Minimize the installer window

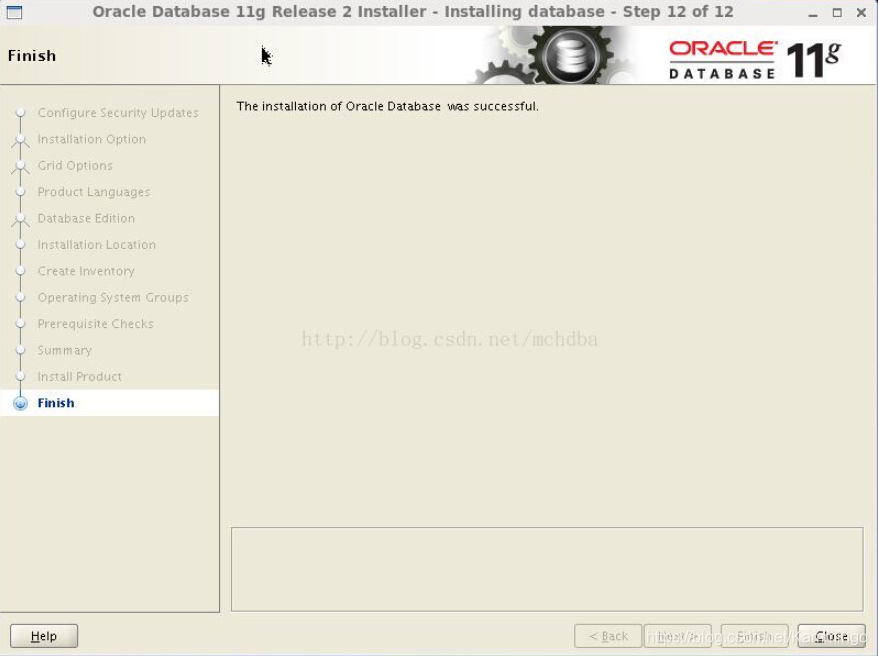pos(813,13)
